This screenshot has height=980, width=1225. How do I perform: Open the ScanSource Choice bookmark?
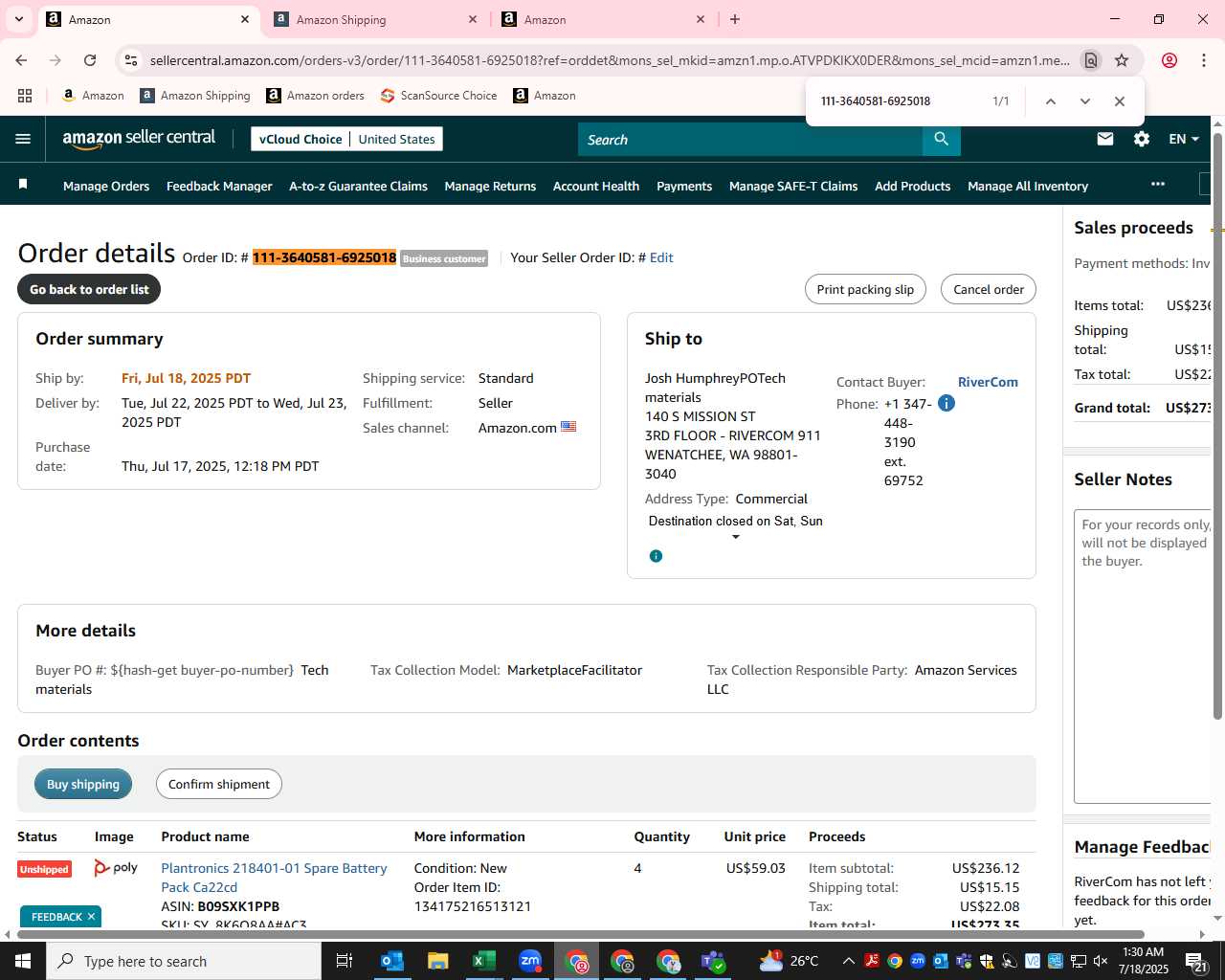tap(438, 96)
